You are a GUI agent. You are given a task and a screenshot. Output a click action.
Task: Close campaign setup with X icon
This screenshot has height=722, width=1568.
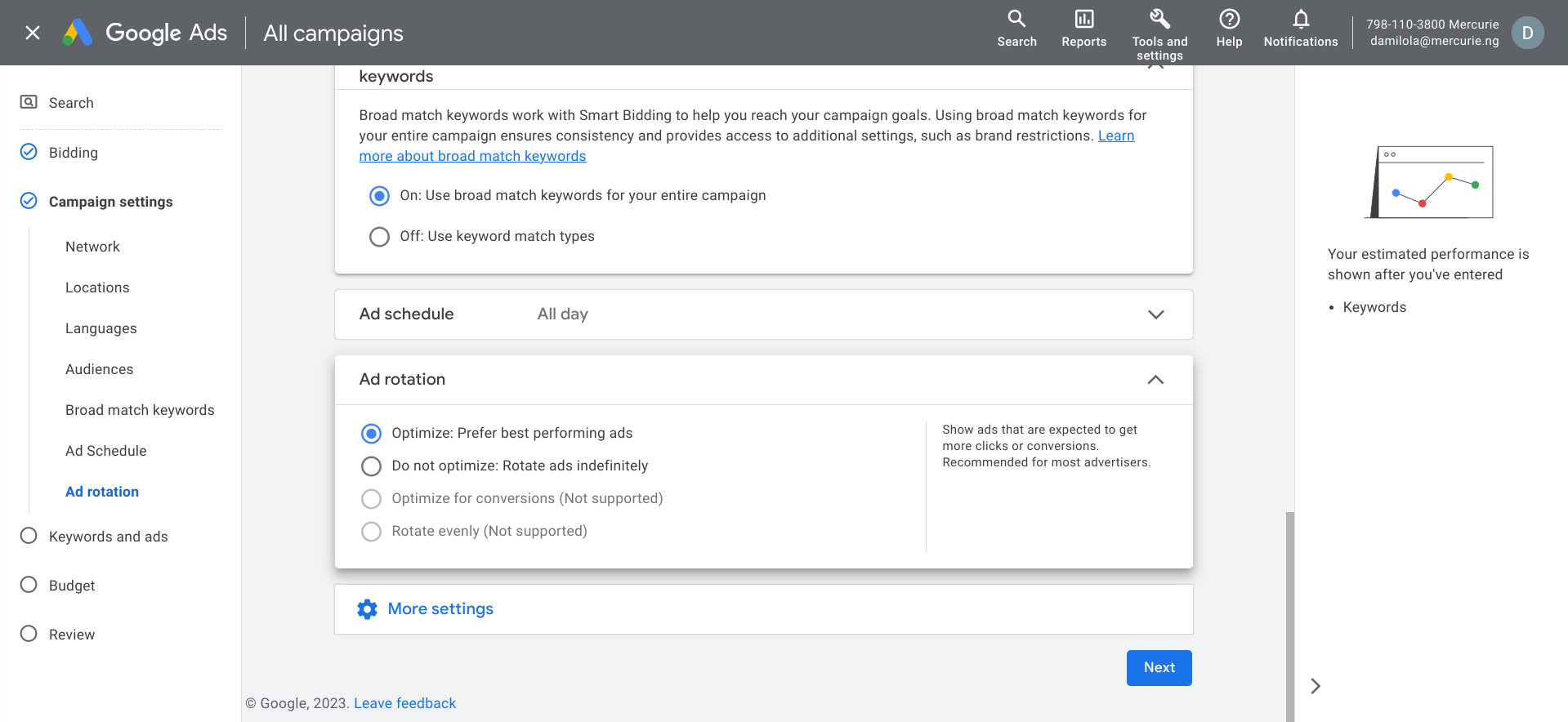coord(33,33)
